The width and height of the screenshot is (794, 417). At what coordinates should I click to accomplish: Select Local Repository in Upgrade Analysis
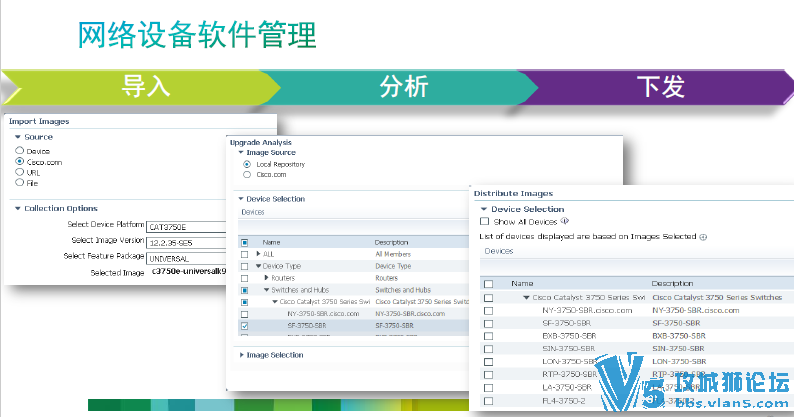pos(247,164)
